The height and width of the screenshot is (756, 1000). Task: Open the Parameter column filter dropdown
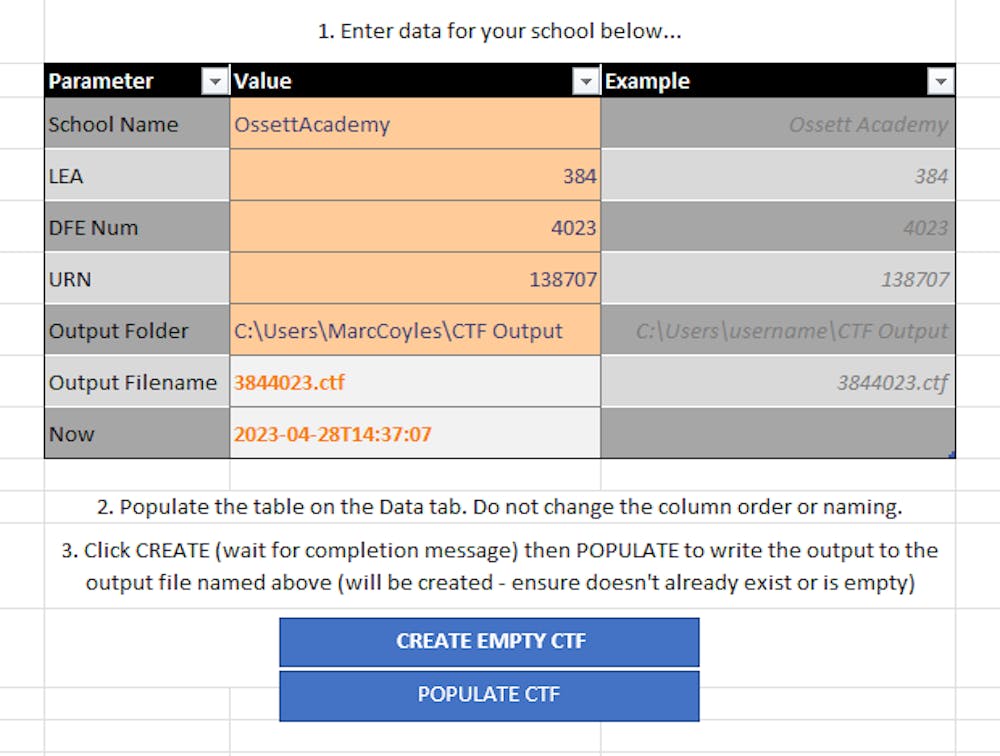click(x=215, y=82)
